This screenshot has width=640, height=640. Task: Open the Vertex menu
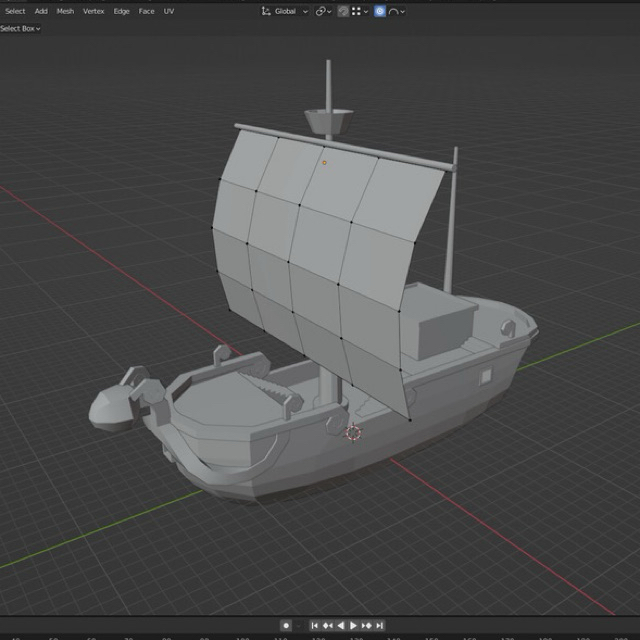(x=93, y=11)
